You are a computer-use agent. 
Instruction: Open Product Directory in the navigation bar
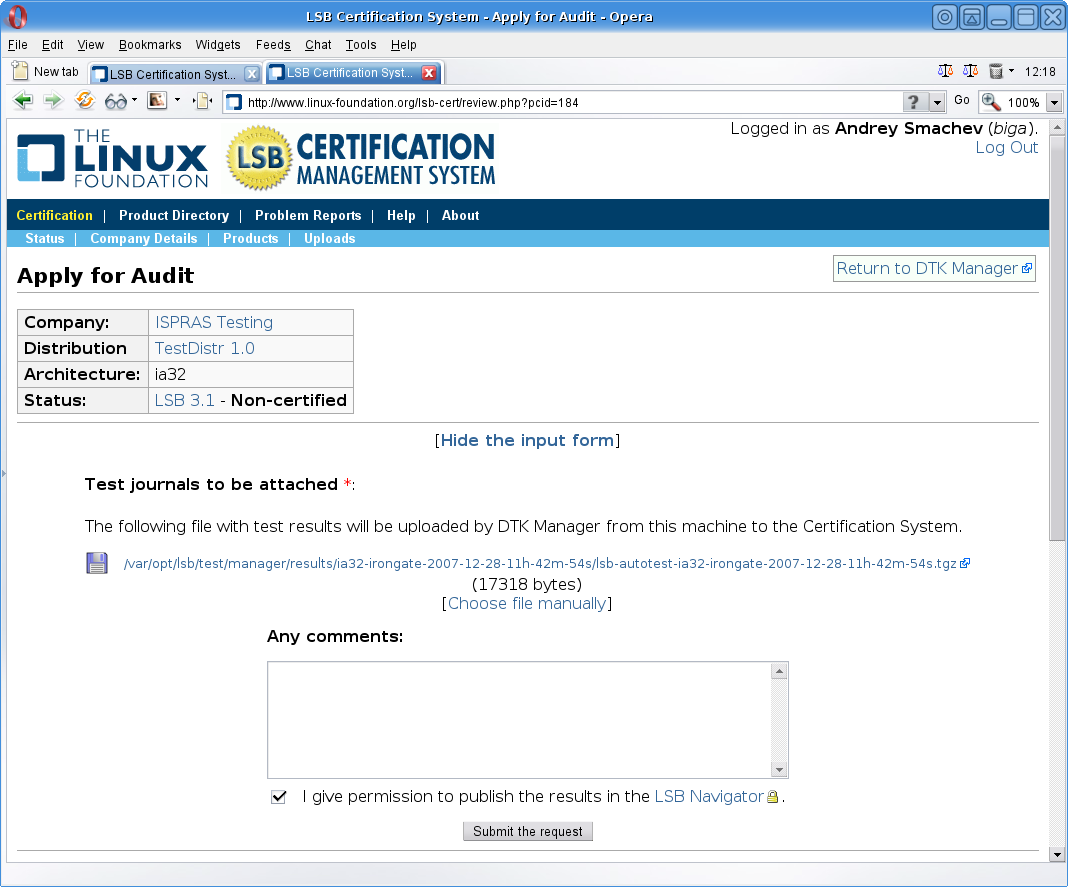(174, 215)
